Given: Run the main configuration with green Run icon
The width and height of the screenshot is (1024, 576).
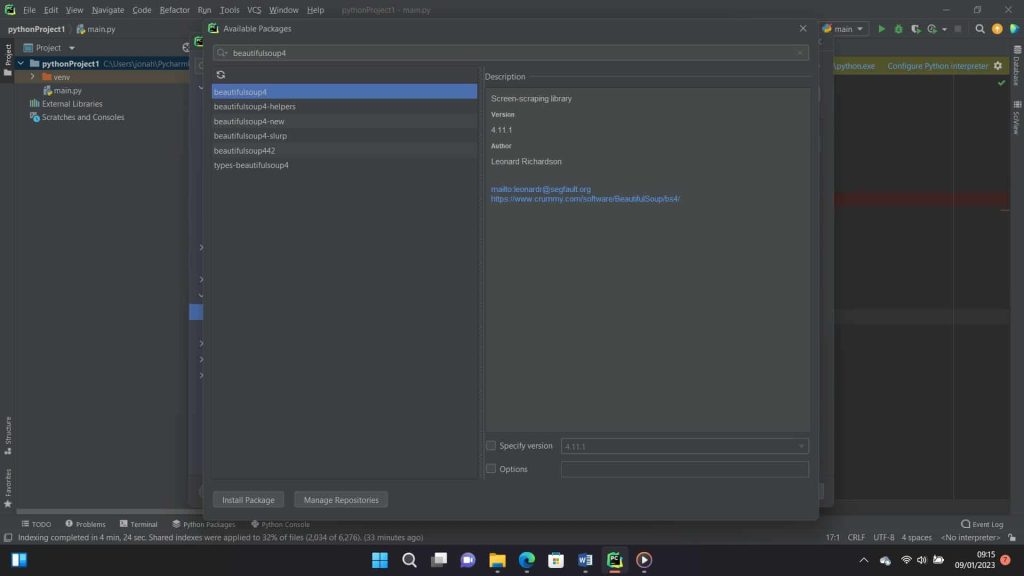Looking at the screenshot, I should click(881, 28).
